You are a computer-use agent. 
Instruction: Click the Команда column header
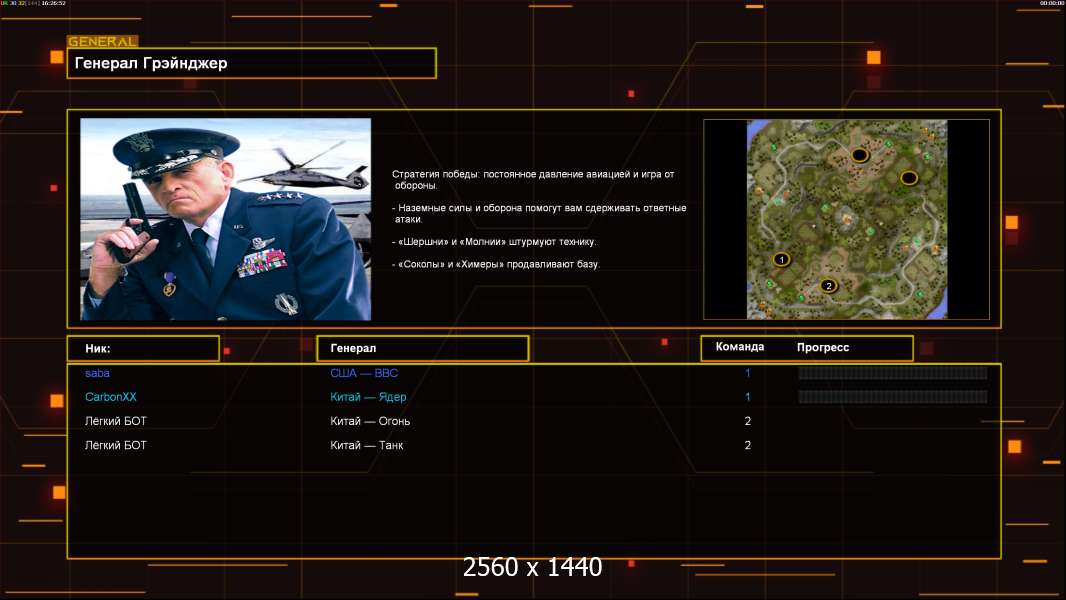click(740, 347)
